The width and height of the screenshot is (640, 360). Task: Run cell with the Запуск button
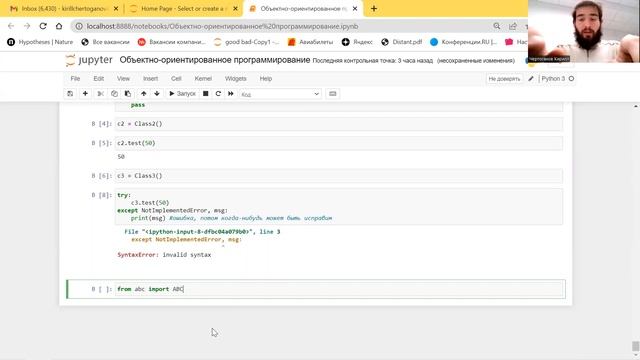point(182,94)
